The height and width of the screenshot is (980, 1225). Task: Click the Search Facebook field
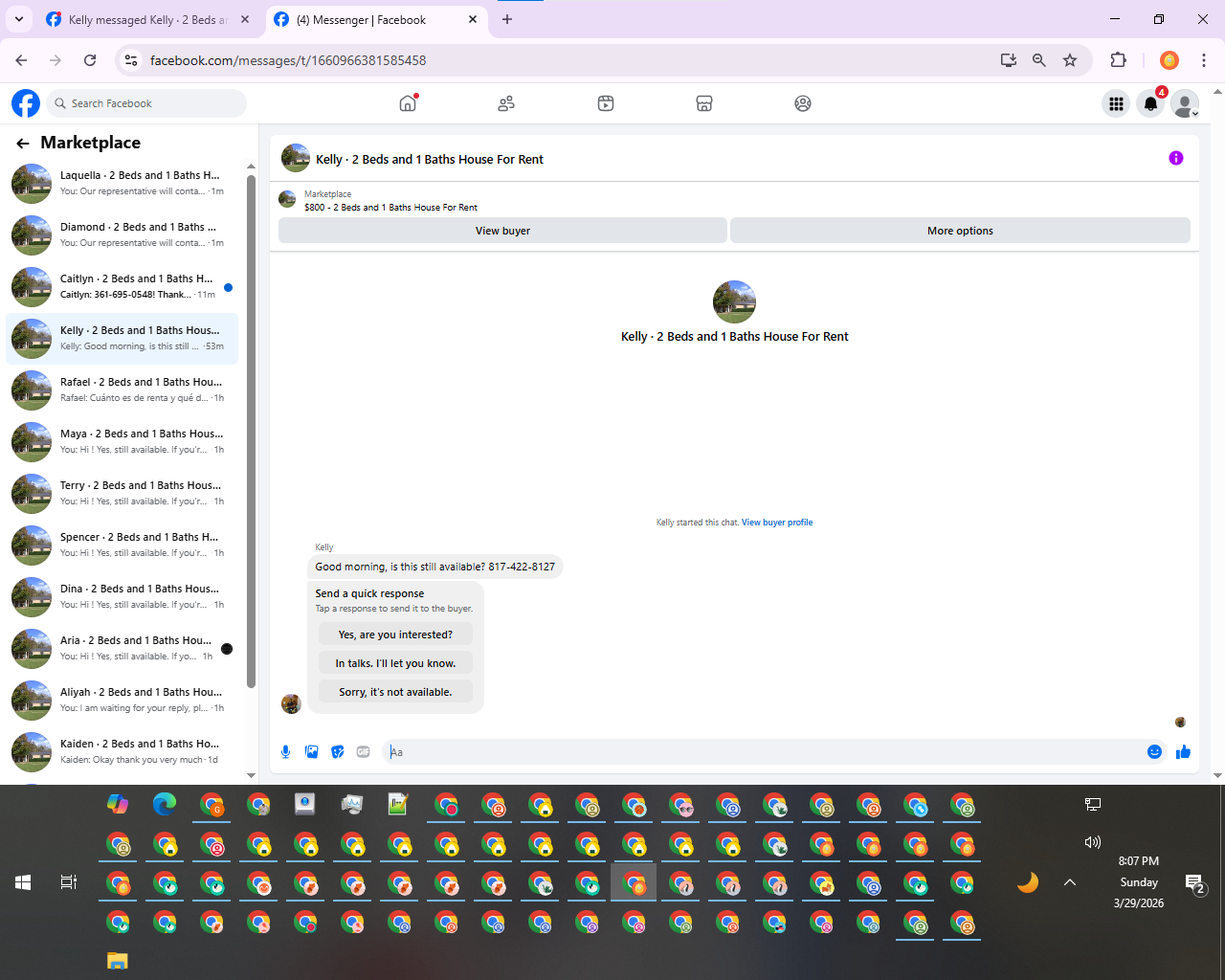pyautogui.click(x=145, y=103)
